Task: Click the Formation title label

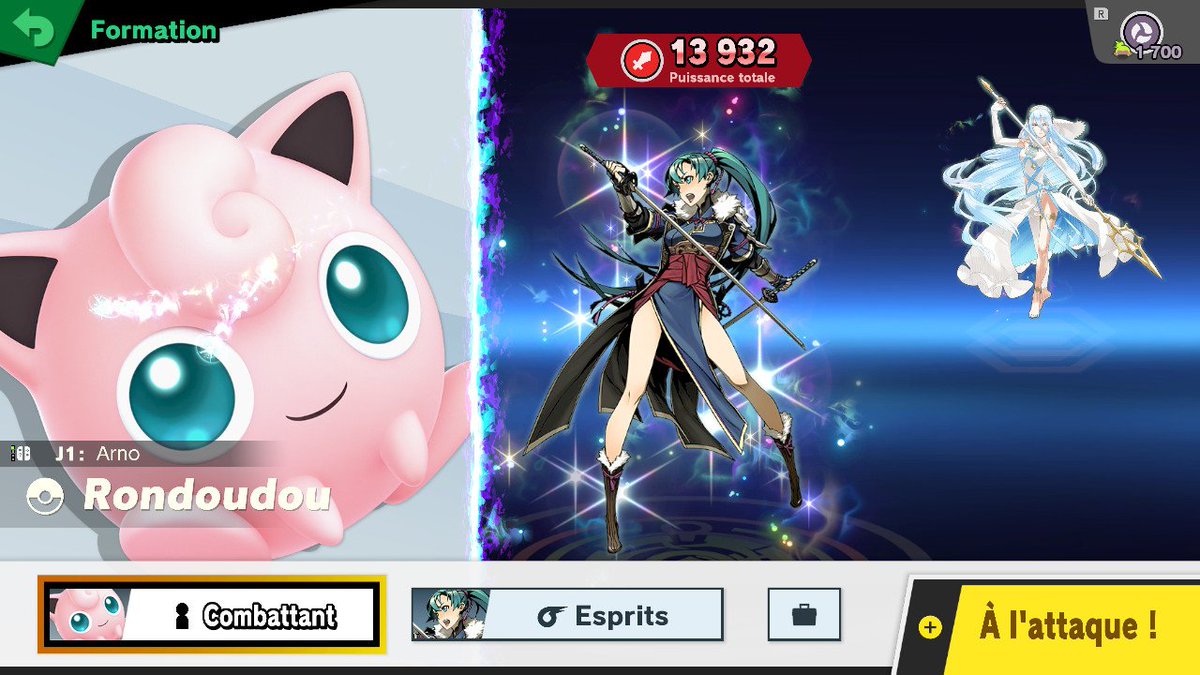Action: 153,30
